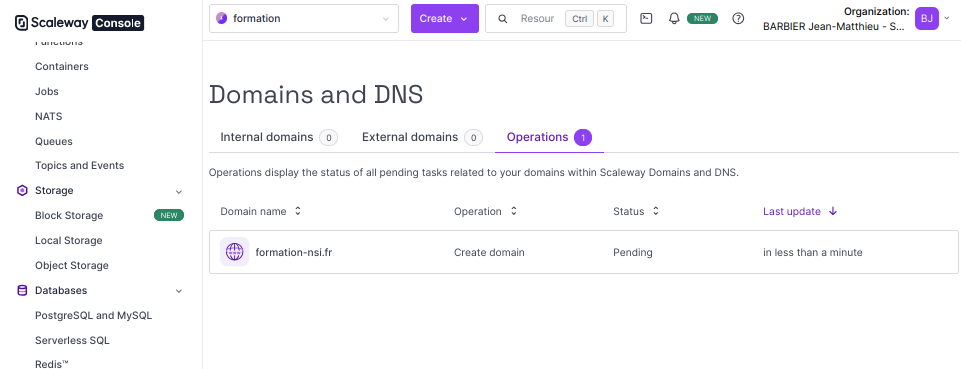Collapse the Storage section chevron
Viewport: 961px width, 369px height.
point(179,191)
